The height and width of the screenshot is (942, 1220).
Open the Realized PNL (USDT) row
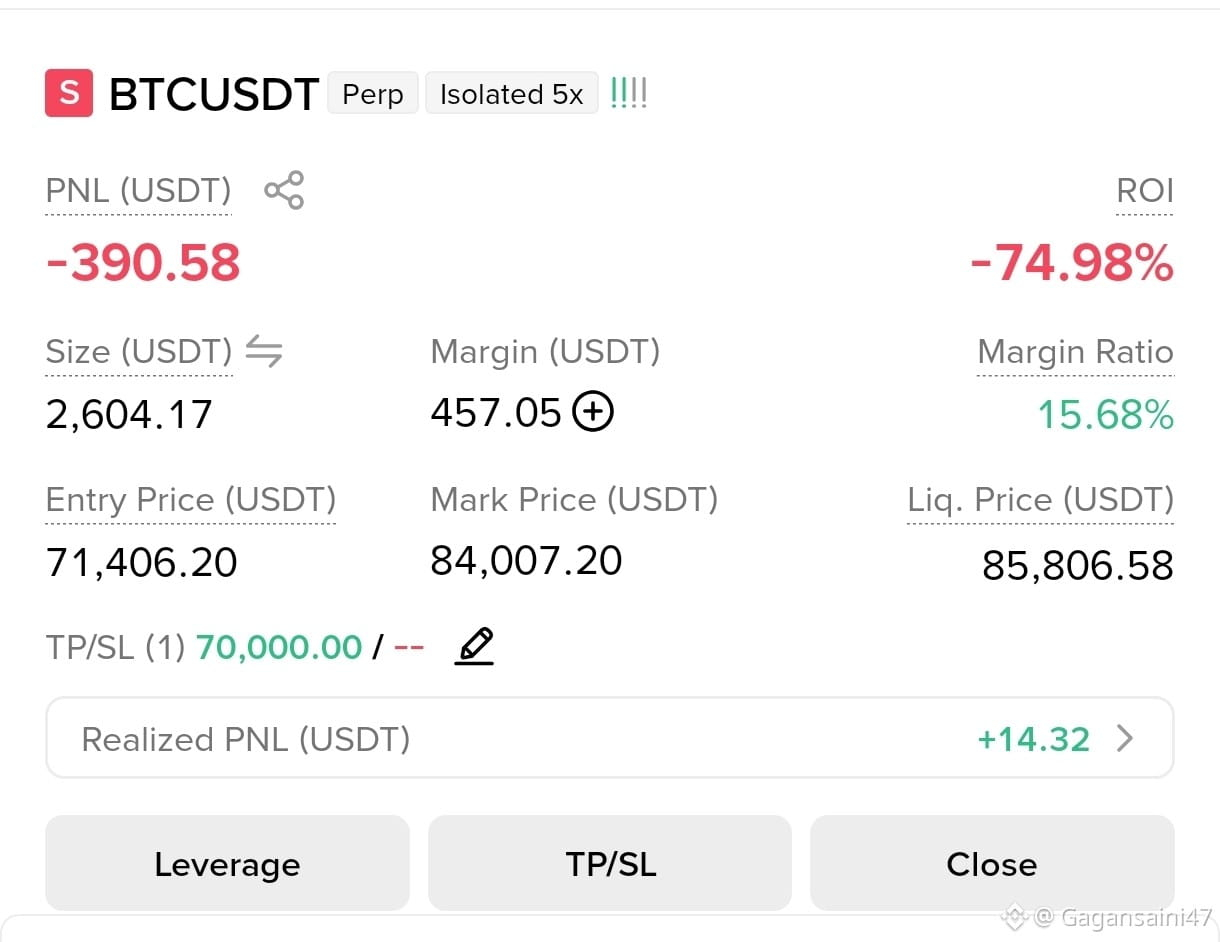(x=610, y=738)
